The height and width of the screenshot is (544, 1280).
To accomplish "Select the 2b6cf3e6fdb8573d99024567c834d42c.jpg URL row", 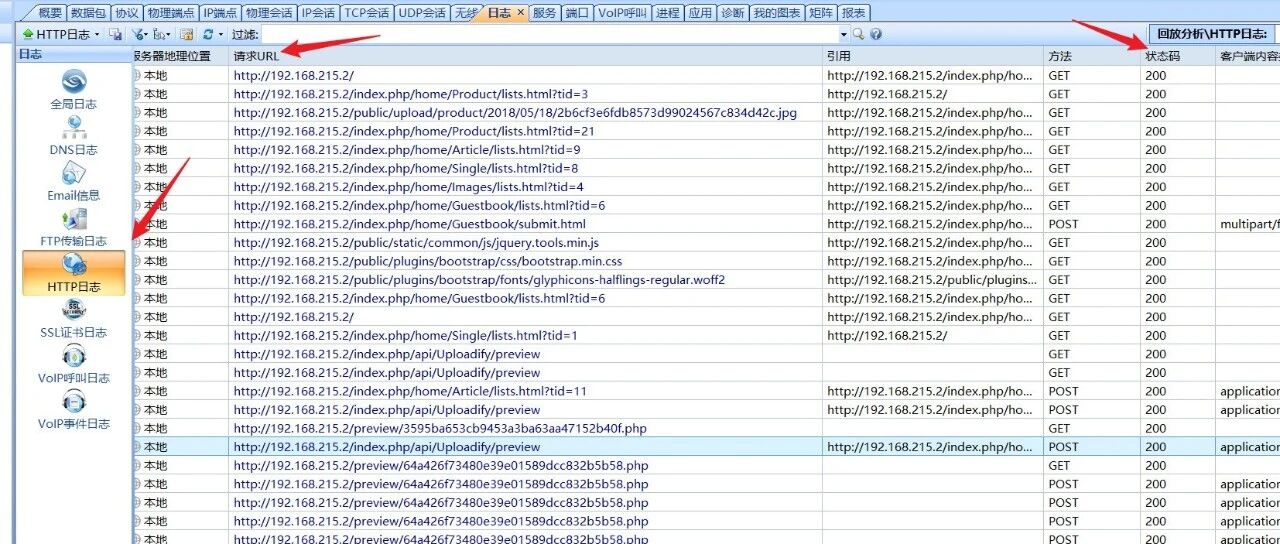I will (515, 112).
